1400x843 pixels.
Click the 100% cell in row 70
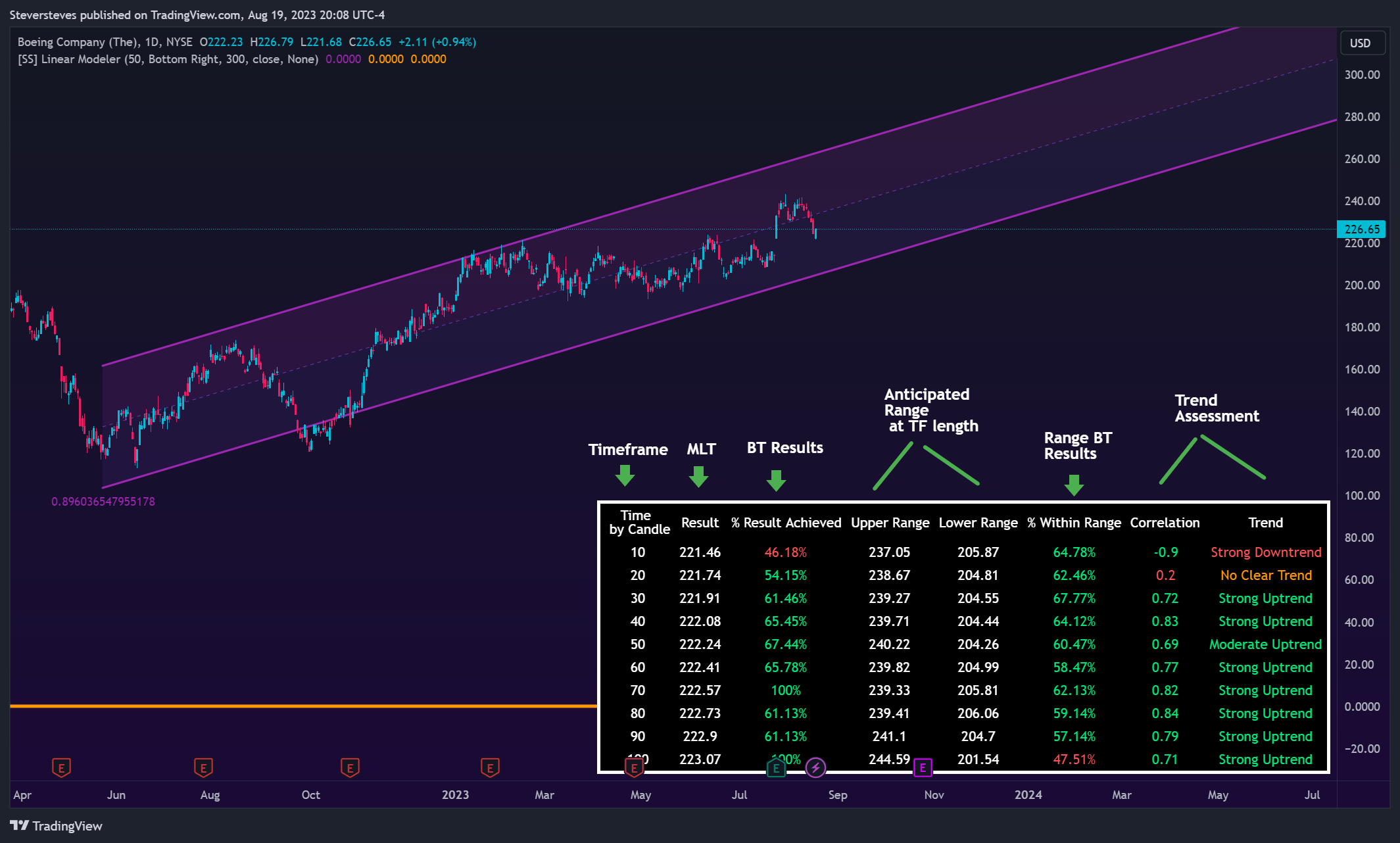785,690
